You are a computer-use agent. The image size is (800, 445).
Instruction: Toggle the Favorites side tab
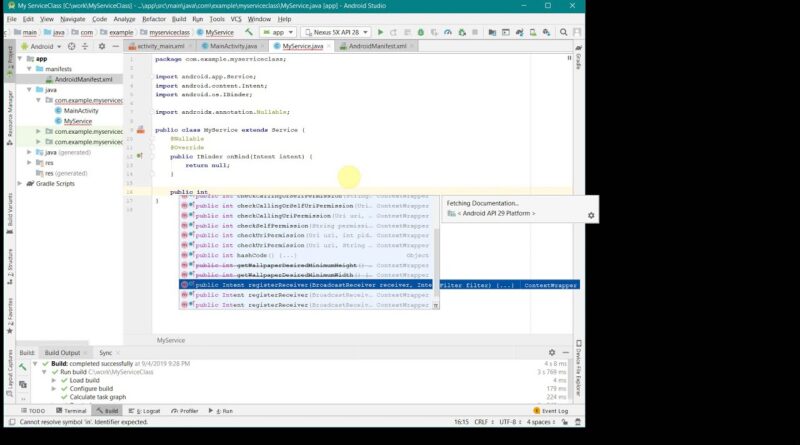click(x=10, y=316)
